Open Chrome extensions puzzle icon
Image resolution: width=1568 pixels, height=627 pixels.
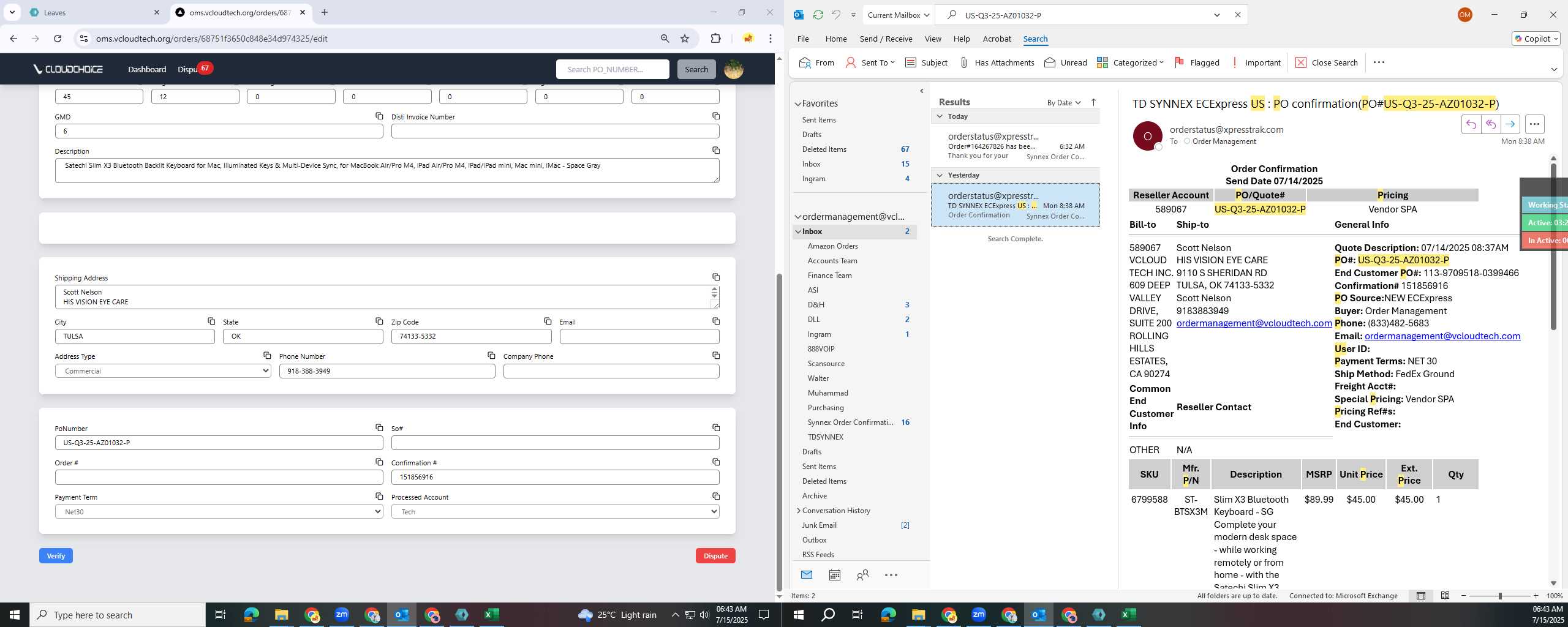pyautogui.click(x=715, y=39)
